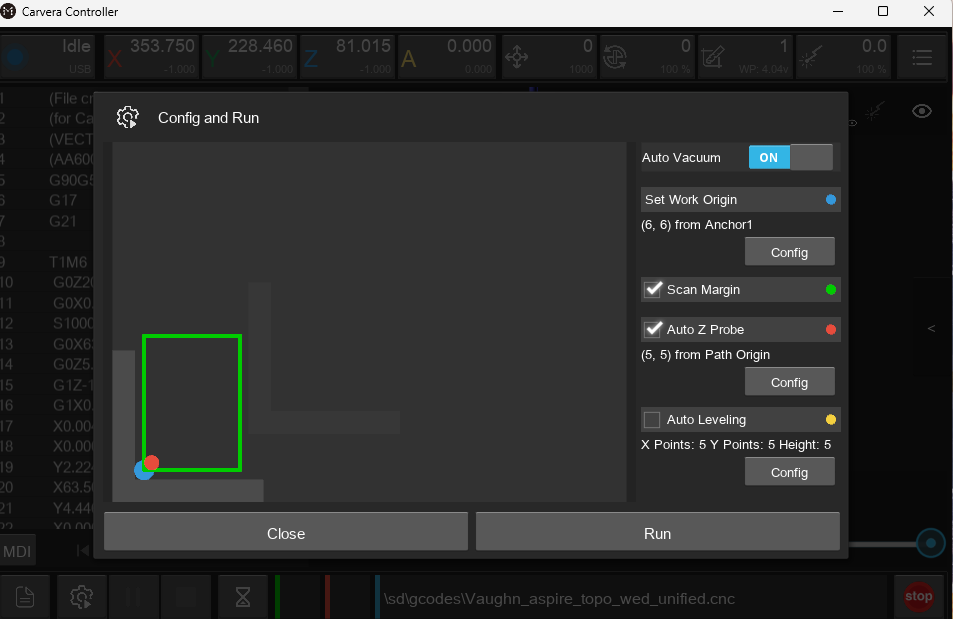Click the blue slider handle on the right
This screenshot has width=953, height=619.
tap(930, 543)
